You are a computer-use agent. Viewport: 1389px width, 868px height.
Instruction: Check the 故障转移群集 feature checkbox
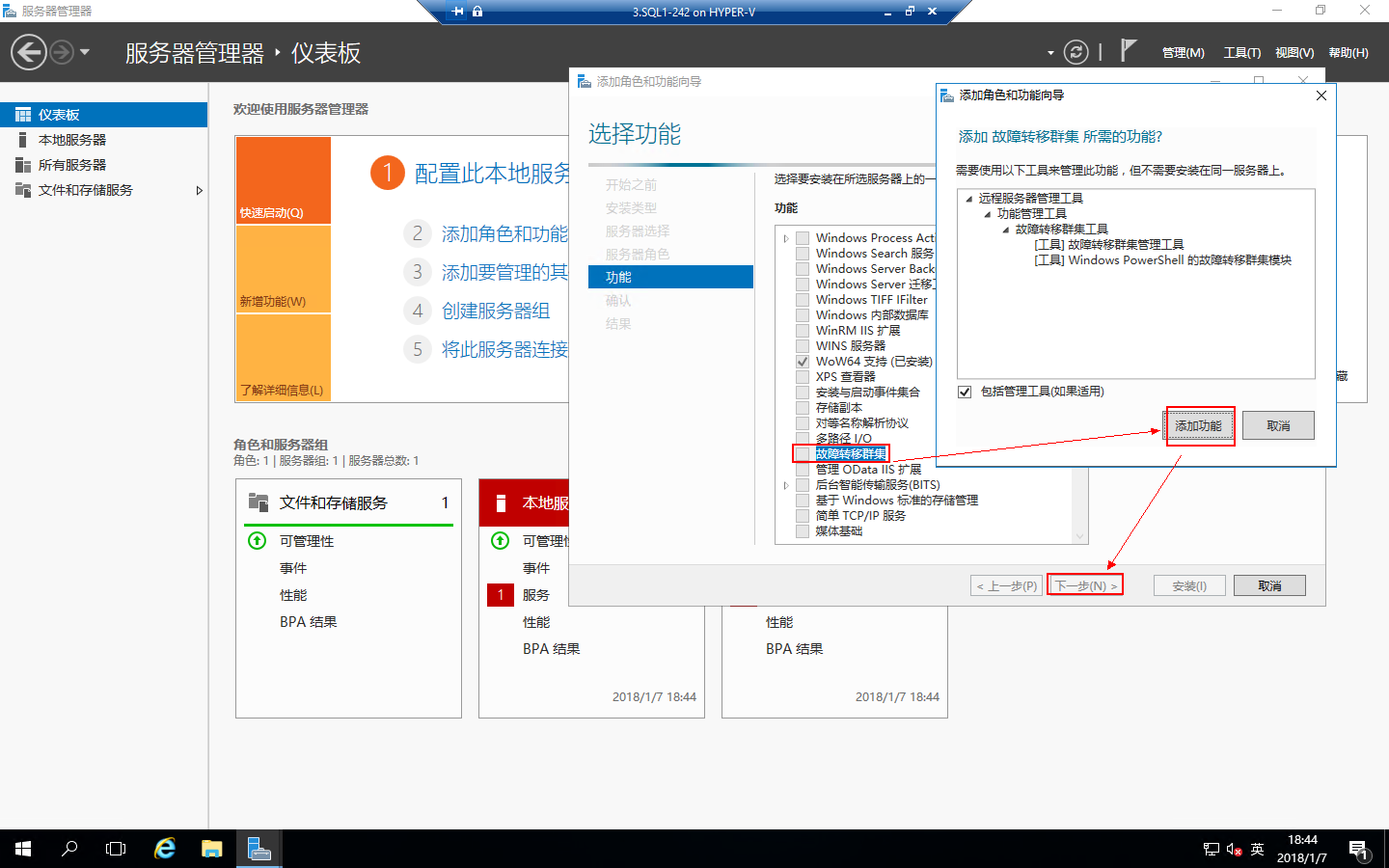(x=803, y=454)
